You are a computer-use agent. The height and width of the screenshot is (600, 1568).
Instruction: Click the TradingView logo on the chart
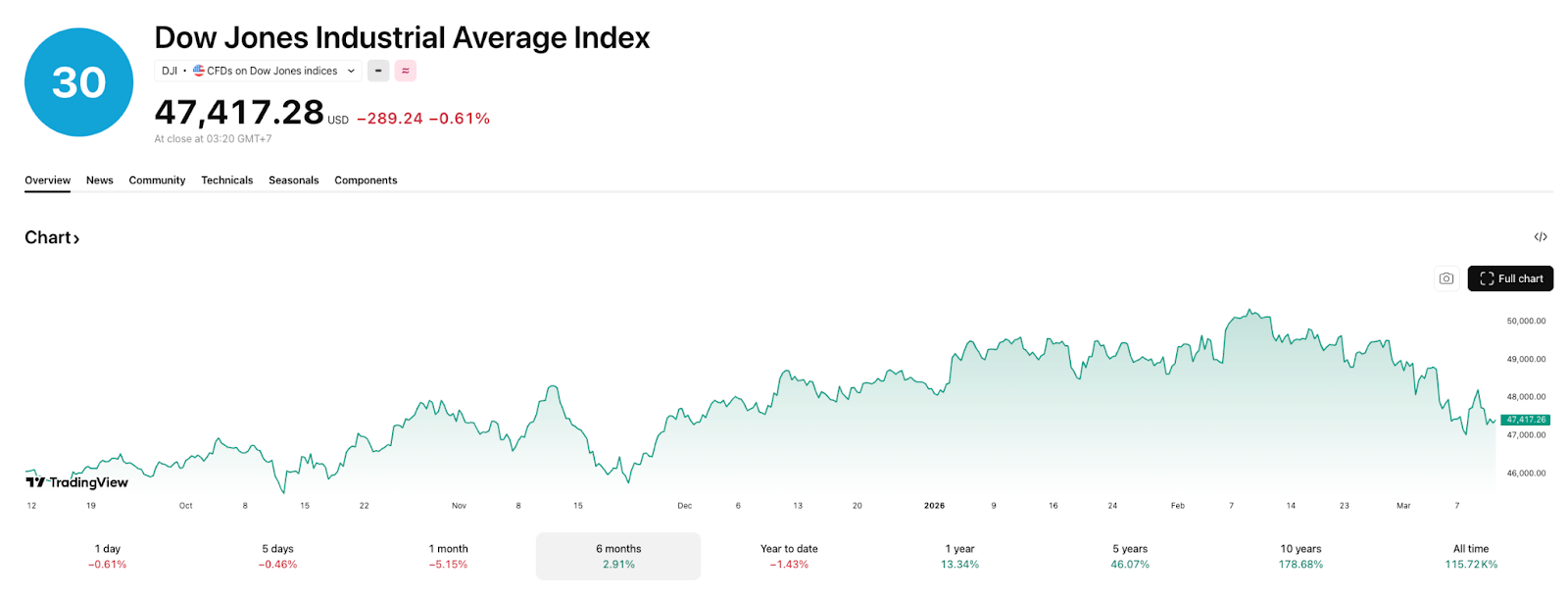point(77,482)
